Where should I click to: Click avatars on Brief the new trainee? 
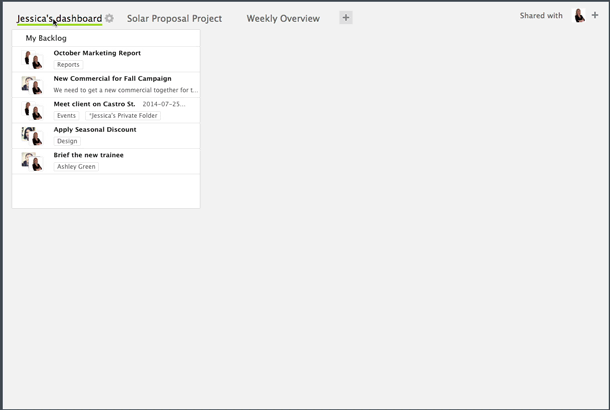point(32,160)
